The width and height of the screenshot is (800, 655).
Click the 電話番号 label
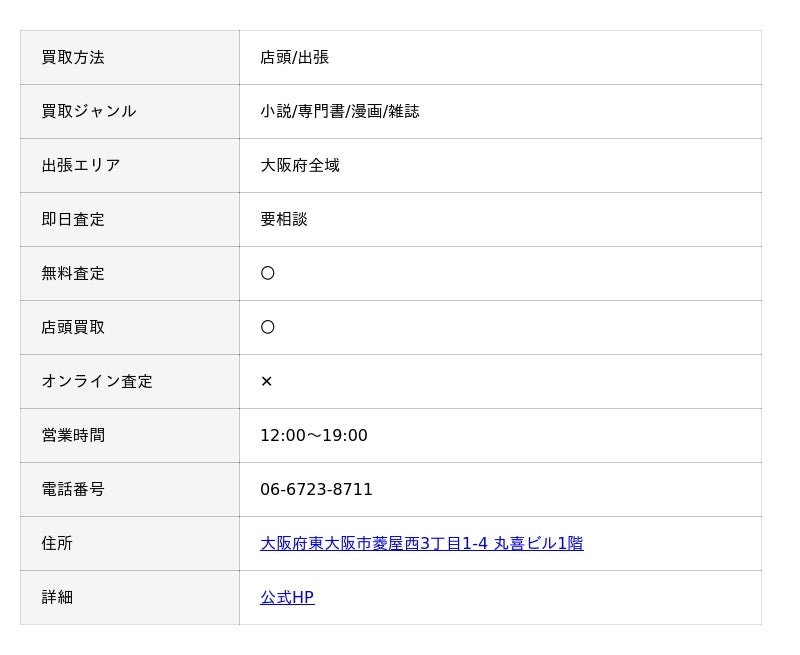click(73, 489)
